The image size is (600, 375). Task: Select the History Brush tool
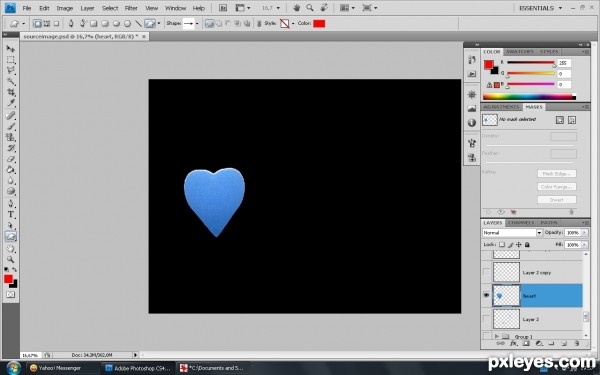coord(11,148)
